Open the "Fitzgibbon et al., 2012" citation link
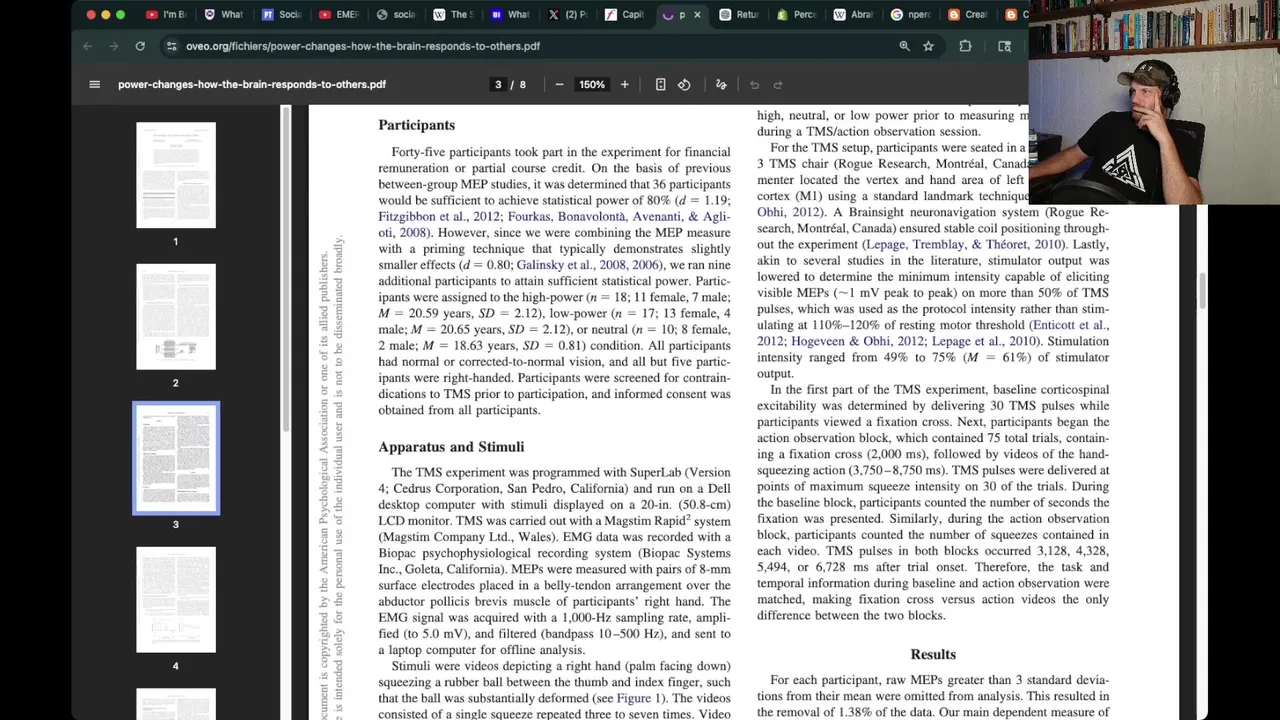This screenshot has width=1280, height=720. coord(439,217)
